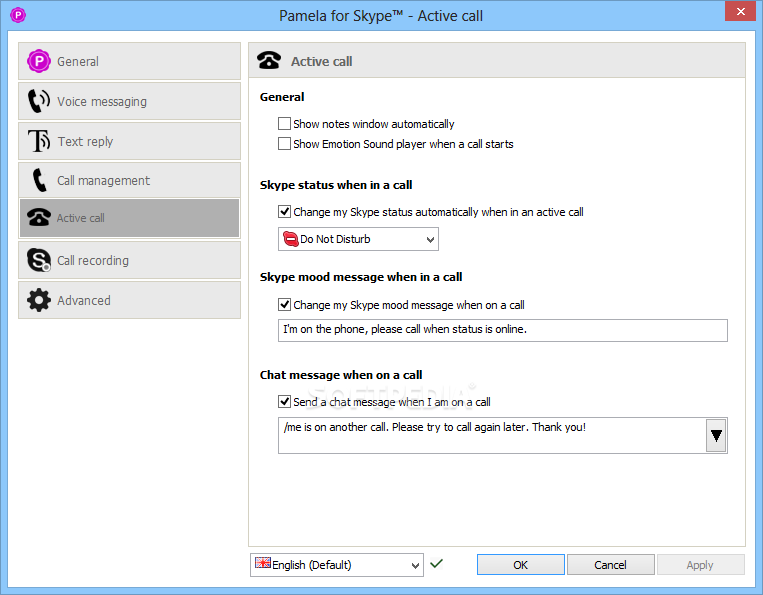Uncheck Change my Skype status automatically
The image size is (763, 595).
pos(285,212)
